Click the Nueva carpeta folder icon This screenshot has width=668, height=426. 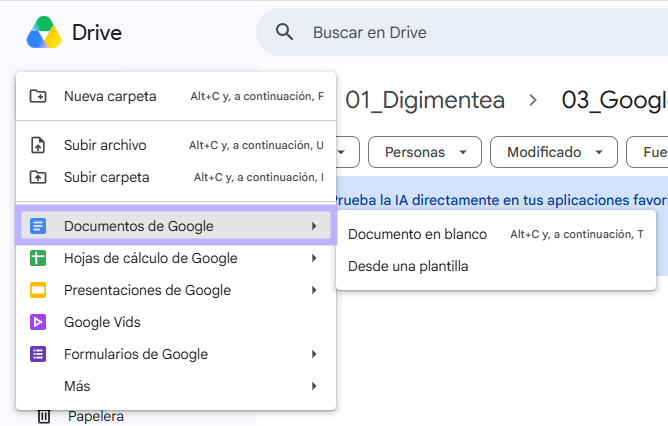[38, 96]
